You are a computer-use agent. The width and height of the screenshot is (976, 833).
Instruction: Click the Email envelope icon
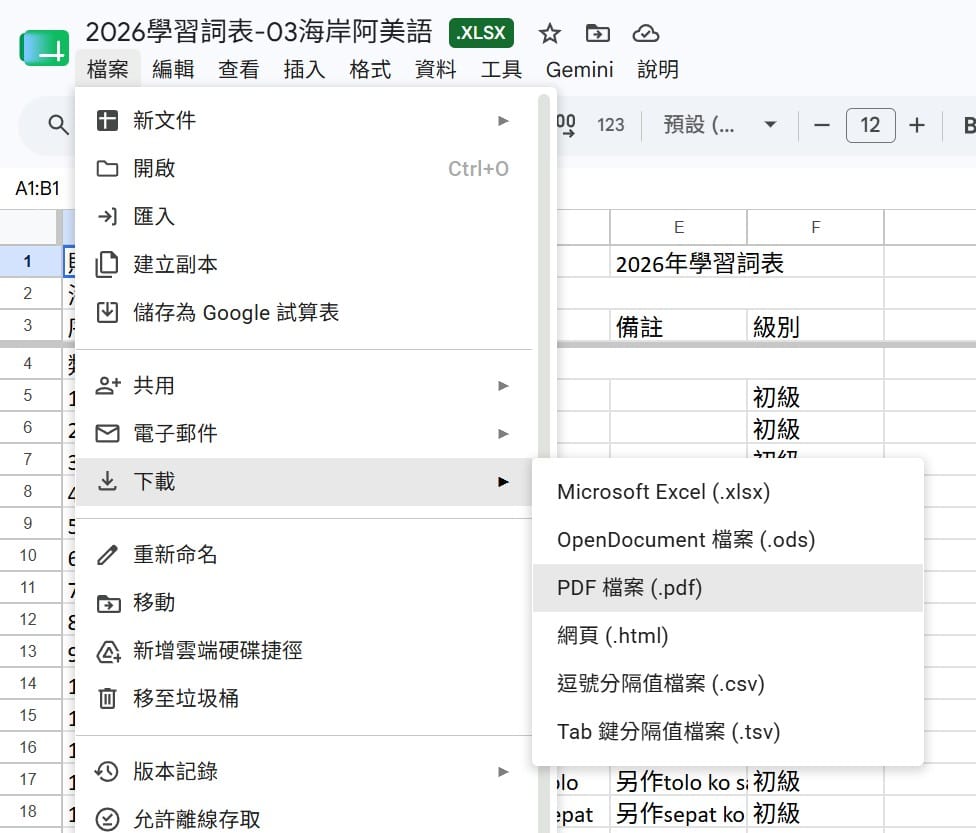(107, 433)
